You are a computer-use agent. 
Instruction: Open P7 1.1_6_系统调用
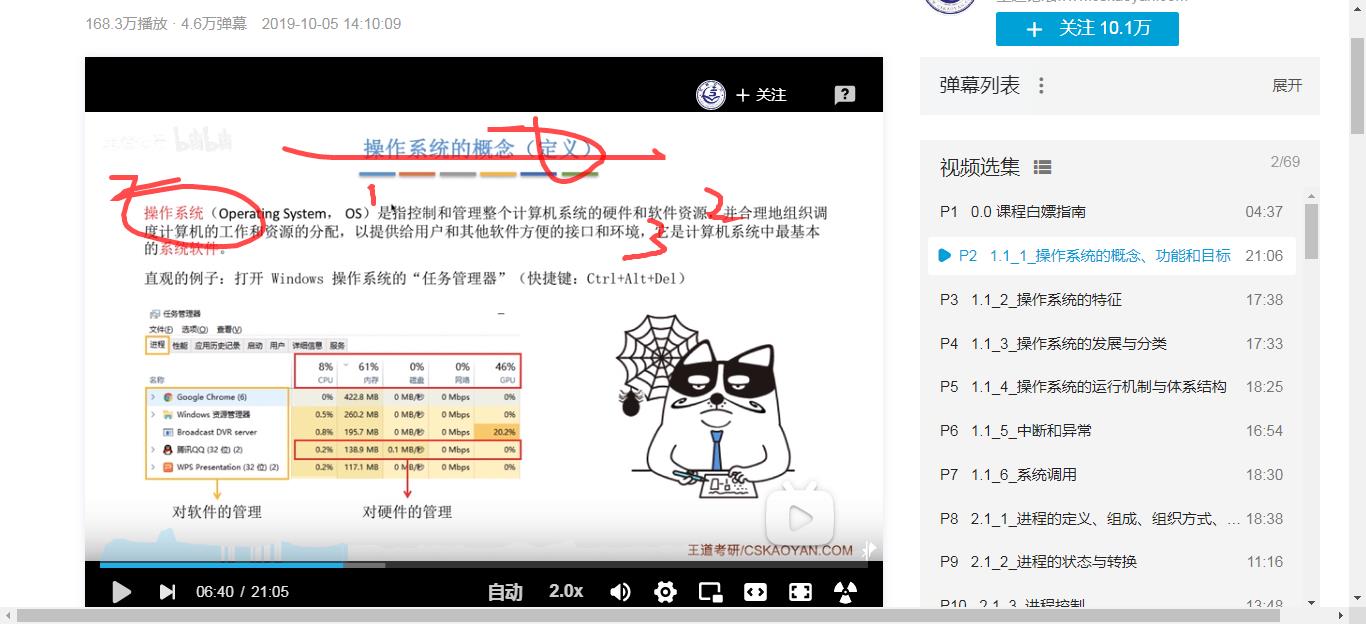coord(1112,475)
